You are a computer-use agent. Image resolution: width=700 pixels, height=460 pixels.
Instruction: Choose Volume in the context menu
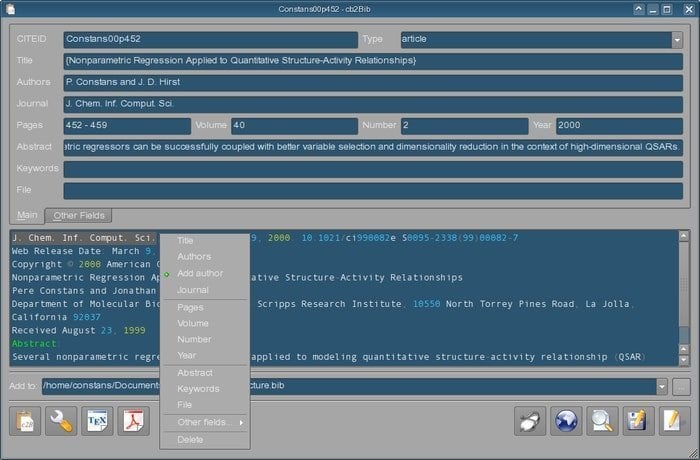pyautogui.click(x=205, y=323)
